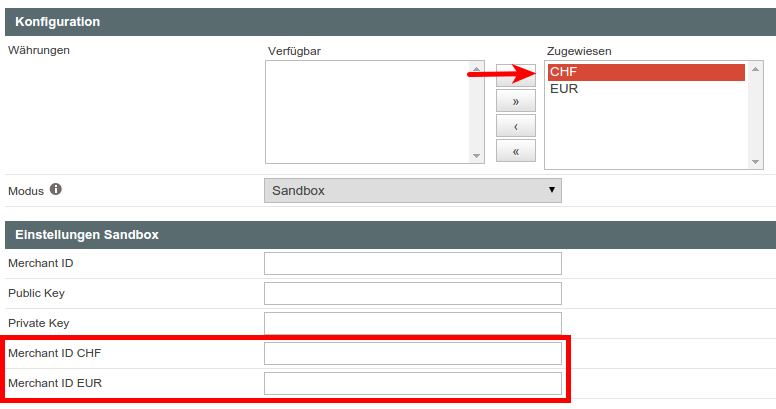This screenshot has height=409, width=776.
Task: Click the « move-all-left button
Action: pyautogui.click(x=516, y=151)
